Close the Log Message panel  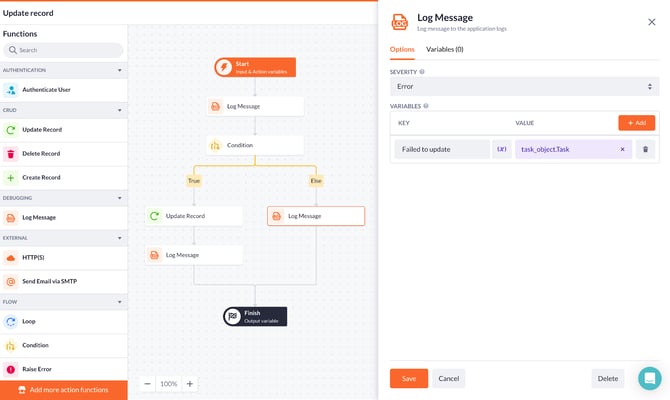click(x=652, y=22)
